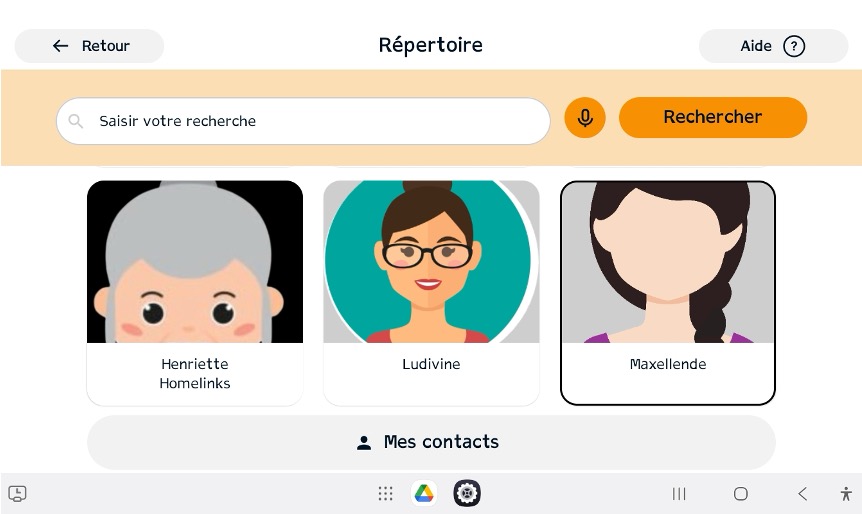Tap the system back chevron
Image resolution: width=862 pixels, height=514 pixels.
click(803, 494)
